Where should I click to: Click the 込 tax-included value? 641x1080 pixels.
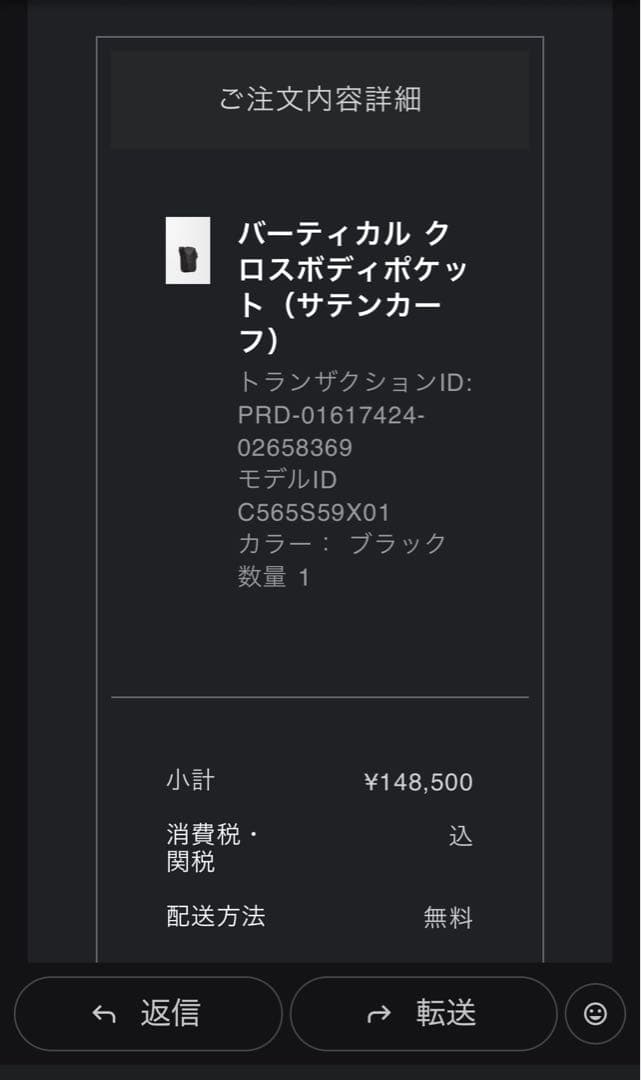point(460,836)
